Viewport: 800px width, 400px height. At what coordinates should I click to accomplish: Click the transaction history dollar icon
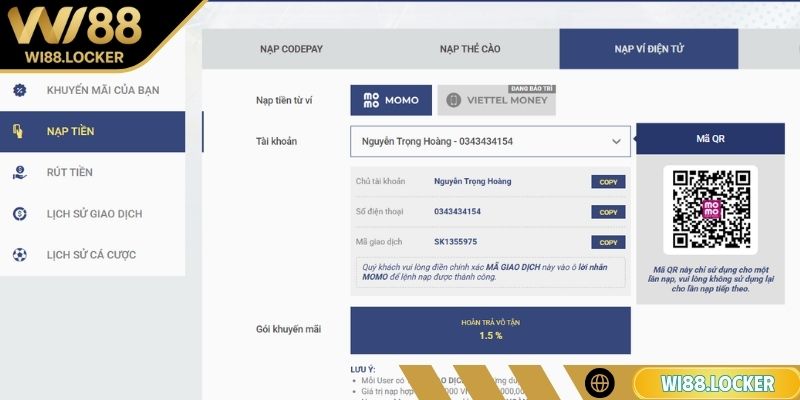click(x=19, y=213)
